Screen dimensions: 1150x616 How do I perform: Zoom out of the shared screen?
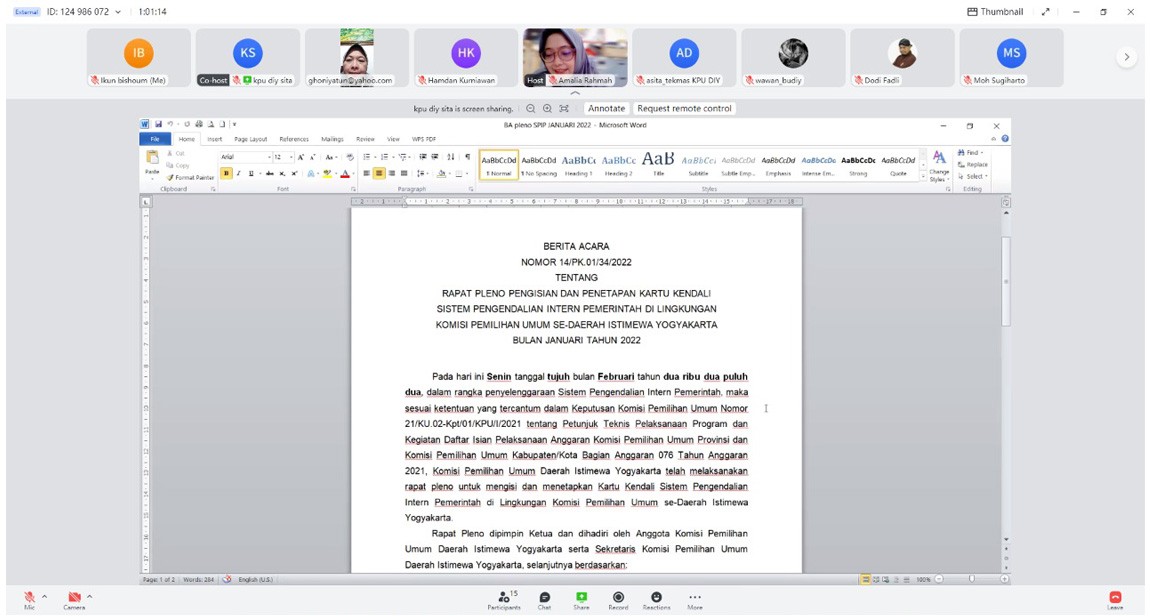[x=531, y=108]
